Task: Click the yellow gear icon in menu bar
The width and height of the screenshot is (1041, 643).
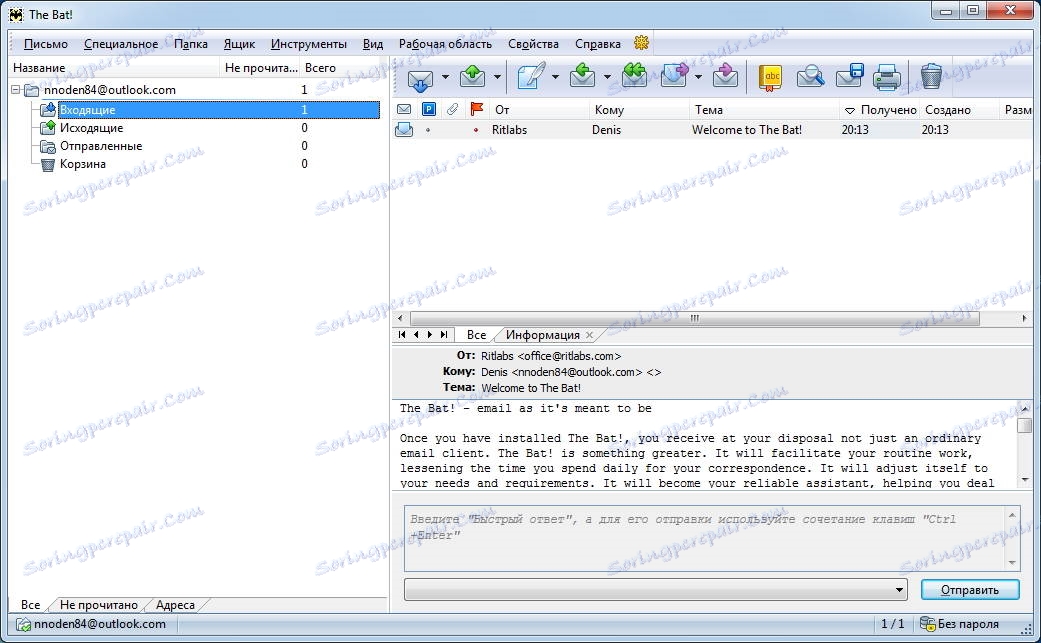Action: click(641, 43)
